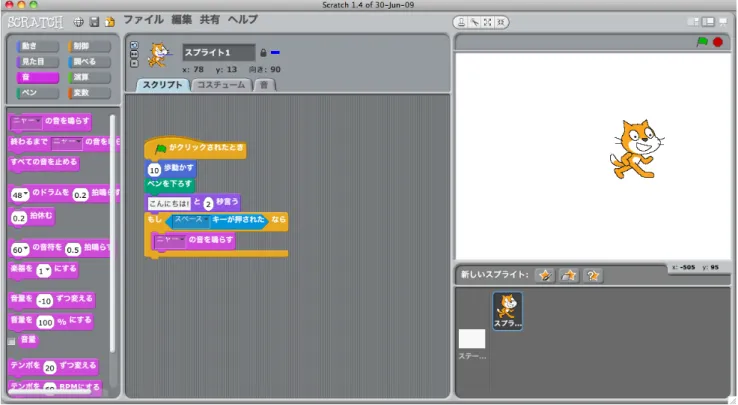The width and height of the screenshot is (738, 405).
Task: Select the delete scissors tool
Action: tap(474, 22)
